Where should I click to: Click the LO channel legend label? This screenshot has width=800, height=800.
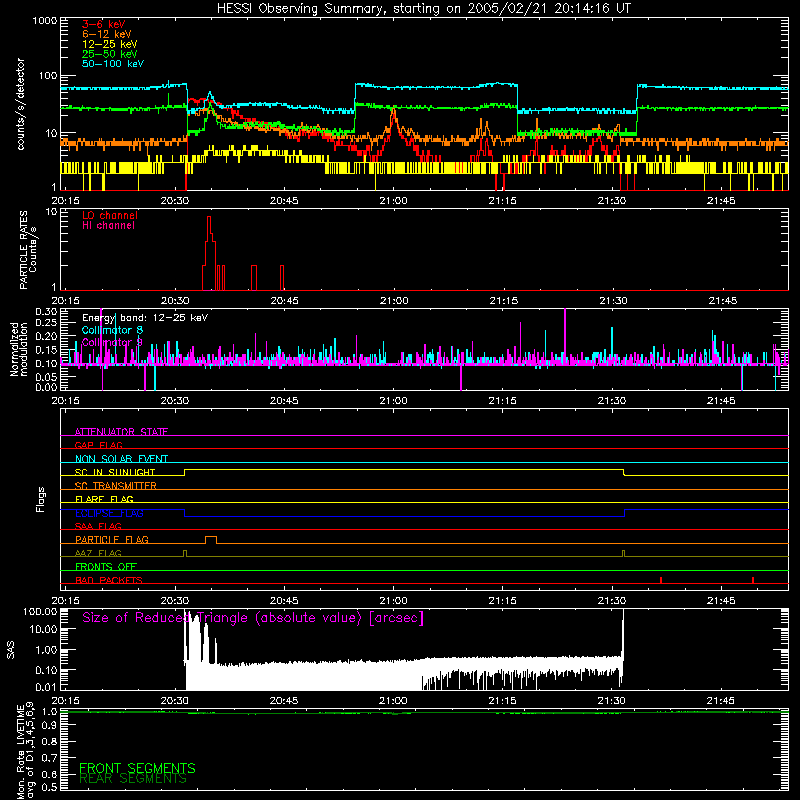click(110, 215)
